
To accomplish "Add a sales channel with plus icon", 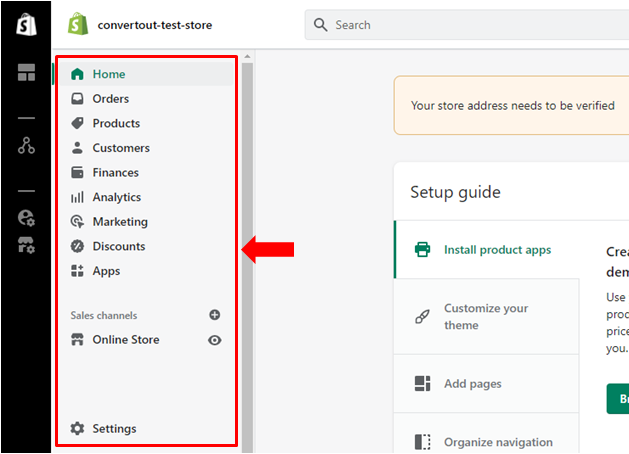I will tap(215, 315).
